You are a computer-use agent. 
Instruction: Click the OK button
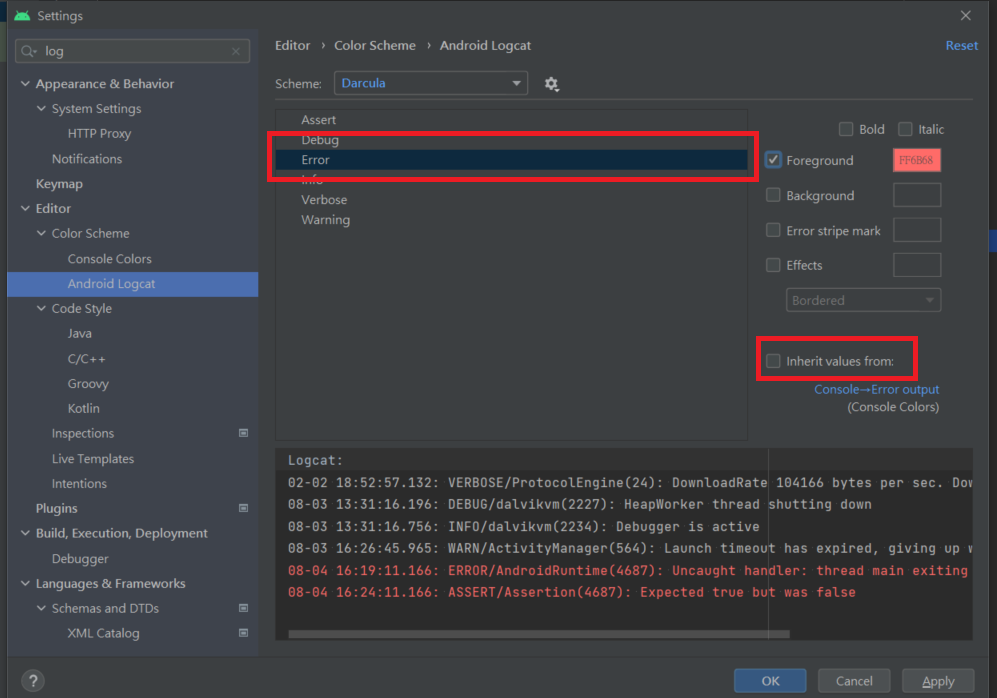pyautogui.click(x=770, y=681)
